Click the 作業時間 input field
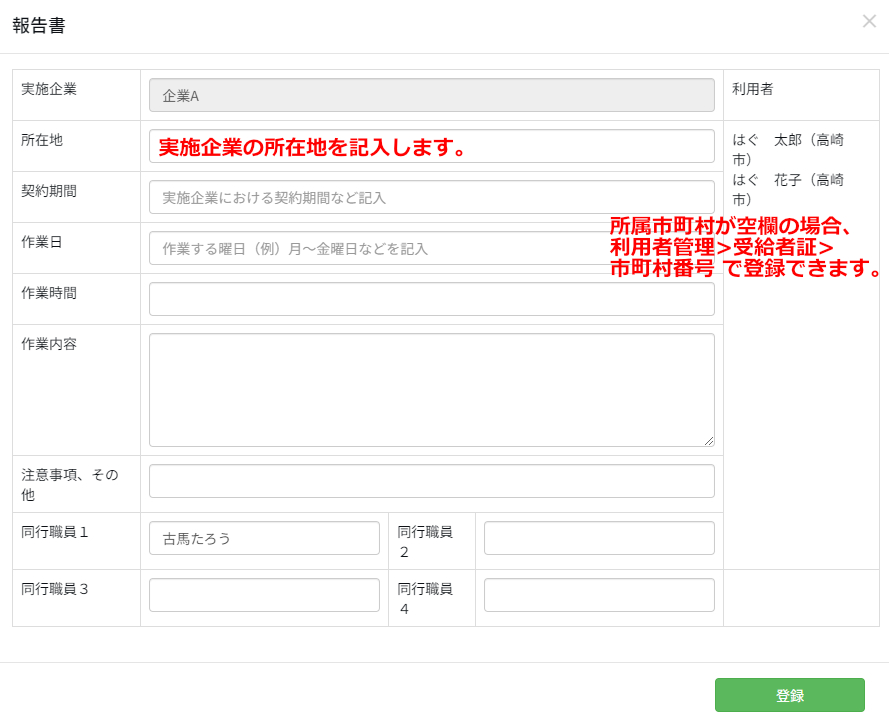Viewport: 889px width, 725px height. 431,299
